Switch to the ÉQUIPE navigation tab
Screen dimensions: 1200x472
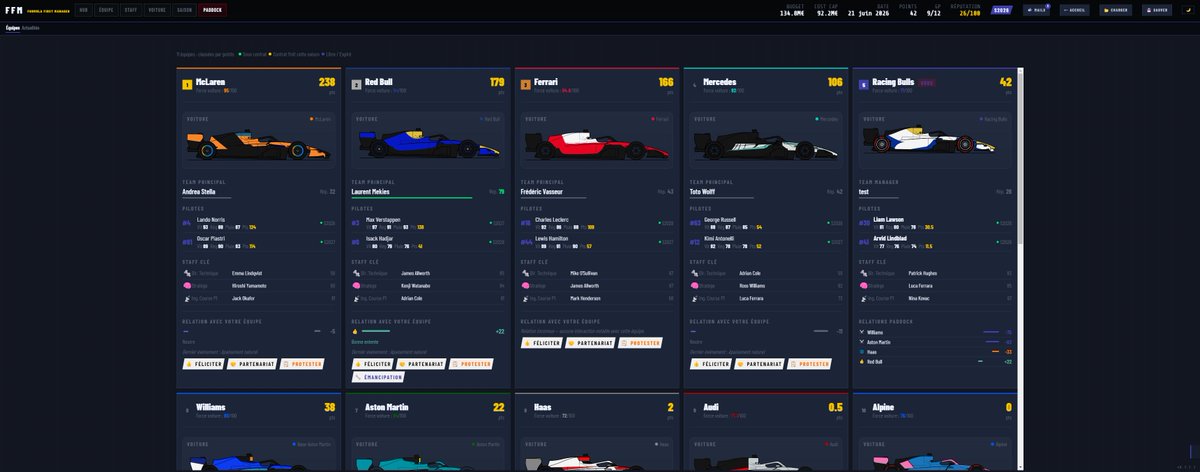[x=106, y=10]
